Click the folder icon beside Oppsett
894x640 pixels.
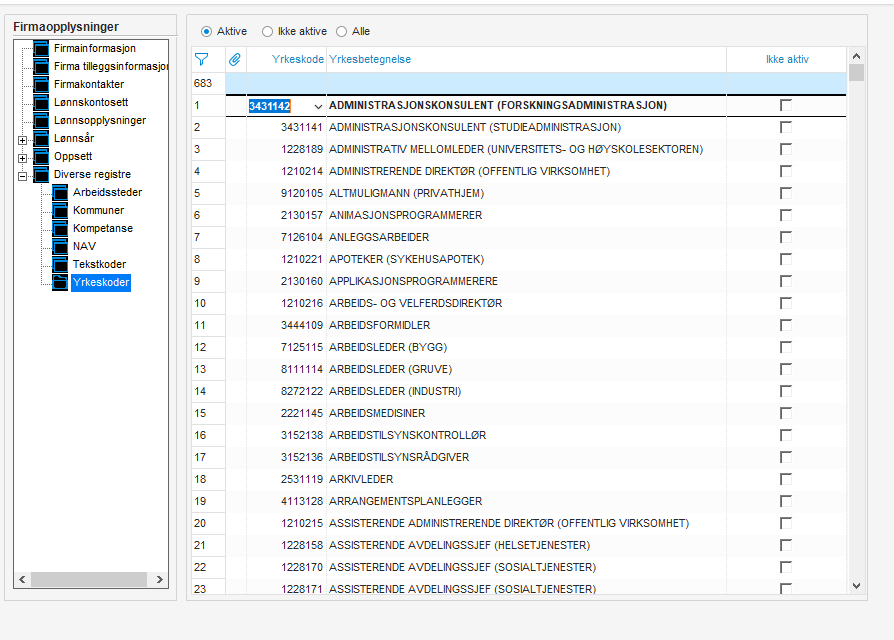point(41,157)
